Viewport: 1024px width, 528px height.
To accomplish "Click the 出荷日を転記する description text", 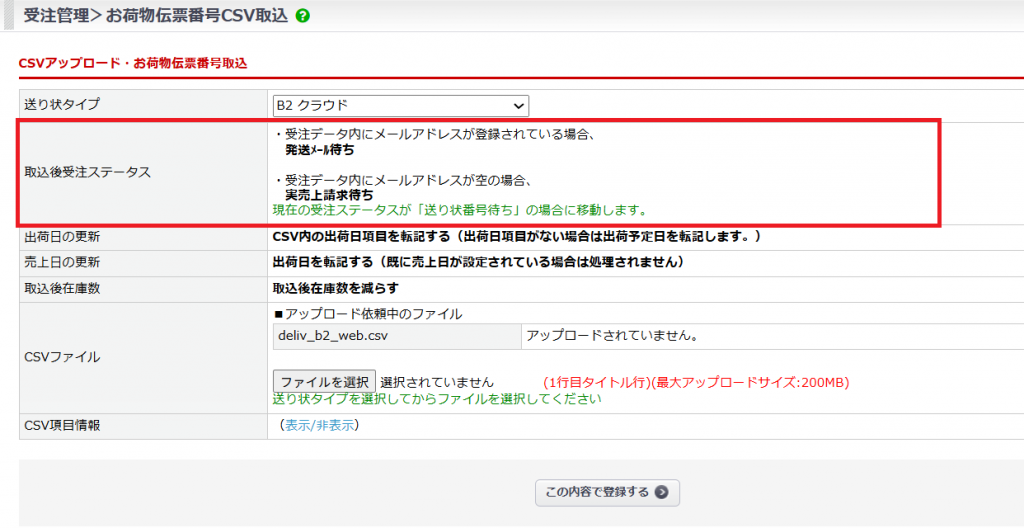I will pos(478,262).
